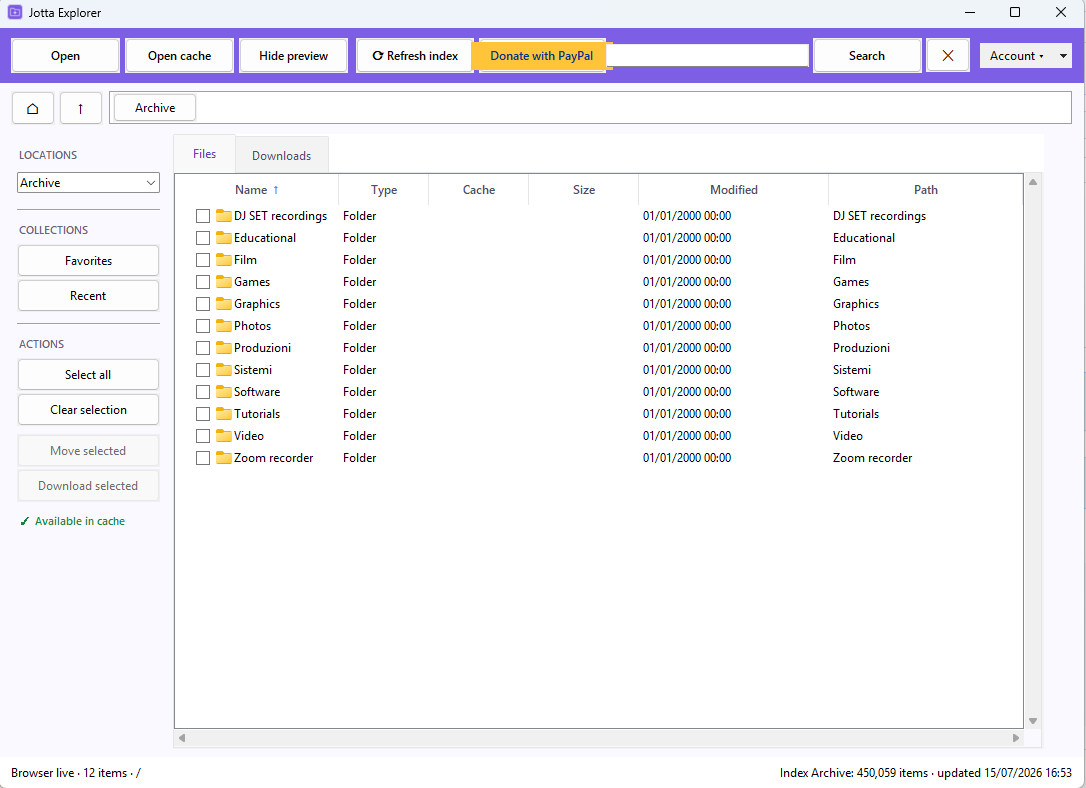
Task: Sort by the Modified column header
Action: (x=733, y=190)
